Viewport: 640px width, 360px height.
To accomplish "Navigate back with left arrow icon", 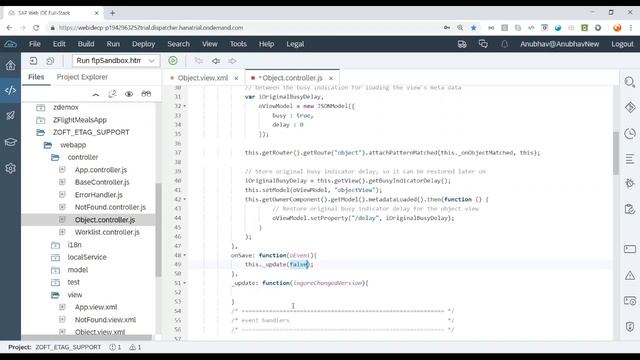I will pos(216,61).
